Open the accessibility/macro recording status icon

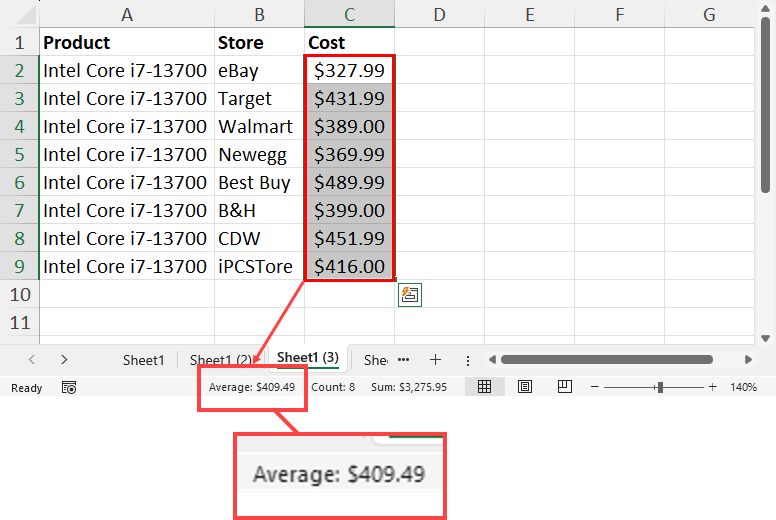pyautogui.click(x=69, y=387)
